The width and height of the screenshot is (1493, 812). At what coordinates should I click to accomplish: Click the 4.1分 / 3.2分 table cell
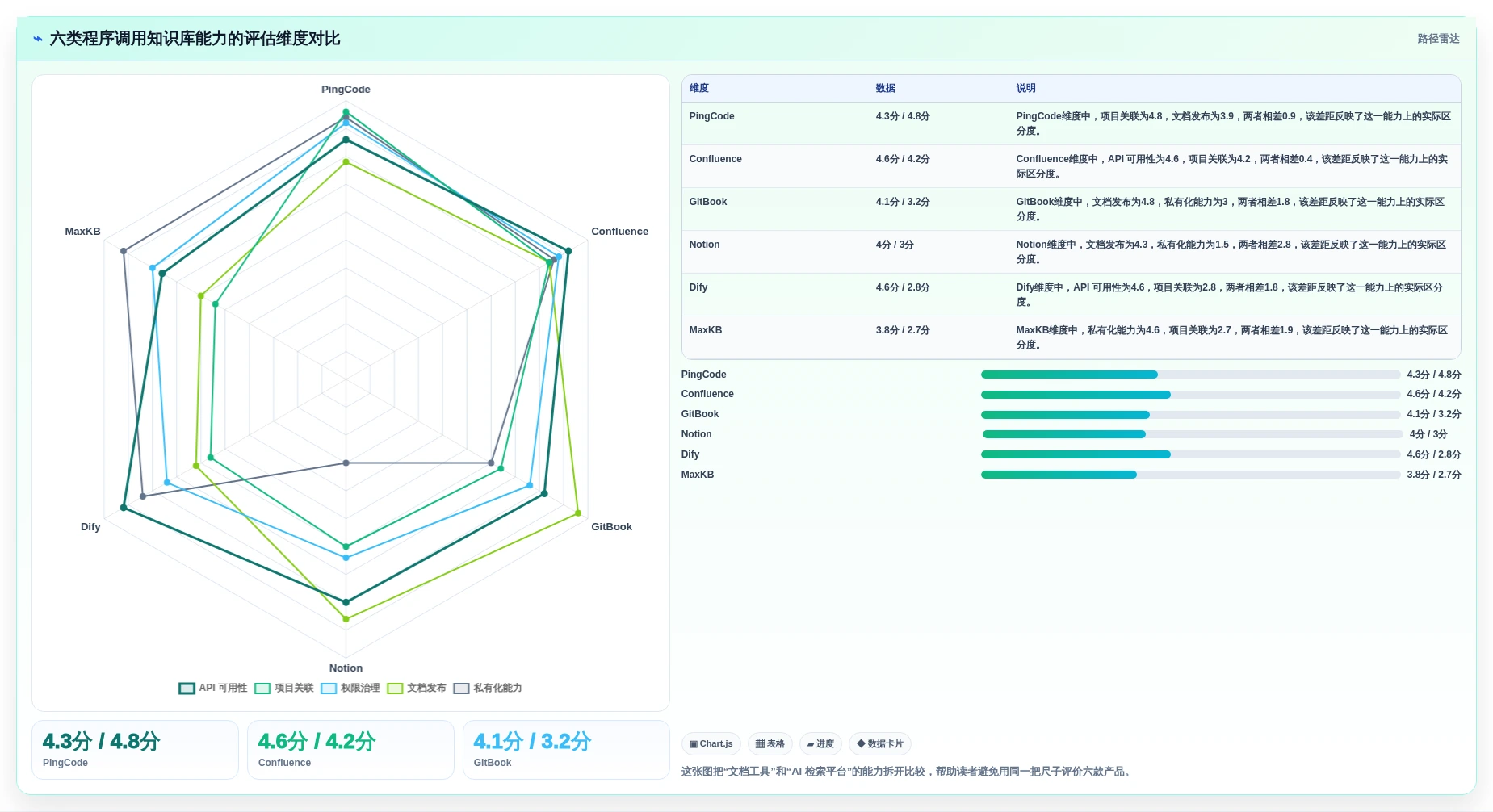pyautogui.click(x=903, y=202)
